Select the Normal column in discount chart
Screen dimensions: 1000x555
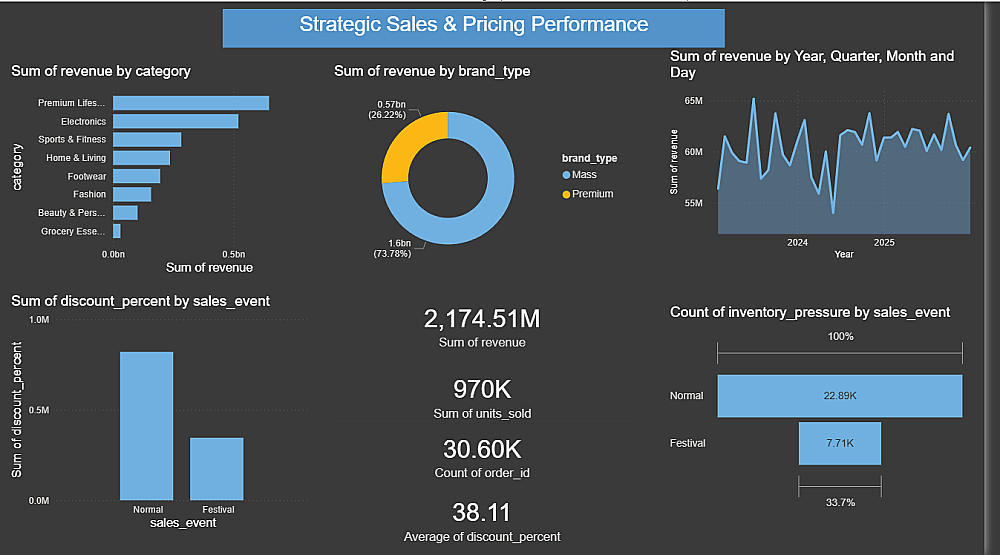147,426
